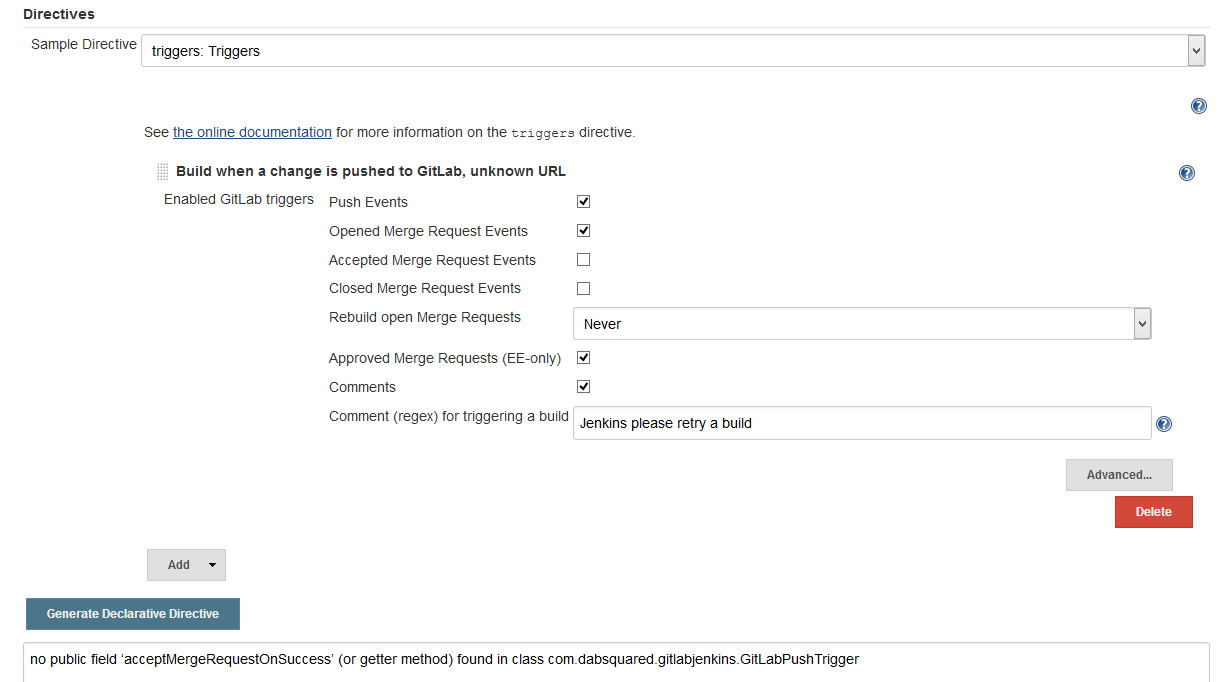Open the Sample Directive dropdown

point(673,51)
